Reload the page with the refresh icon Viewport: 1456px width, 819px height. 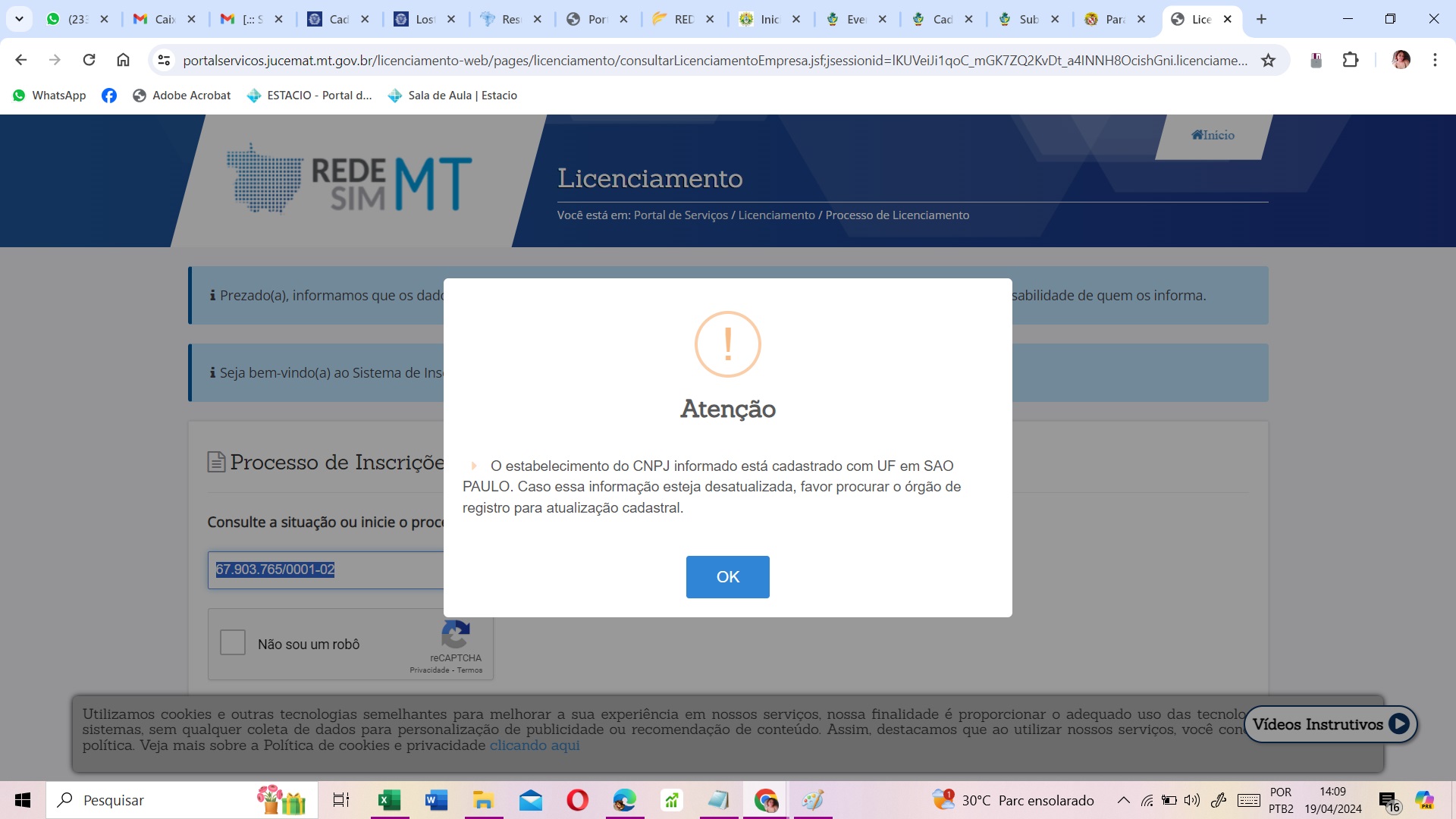click(x=89, y=60)
